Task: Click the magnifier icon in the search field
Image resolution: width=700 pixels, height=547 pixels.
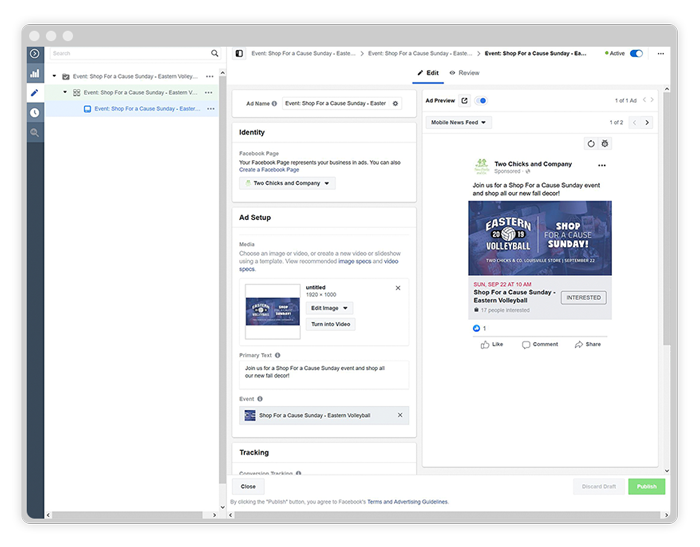Action: [214, 53]
